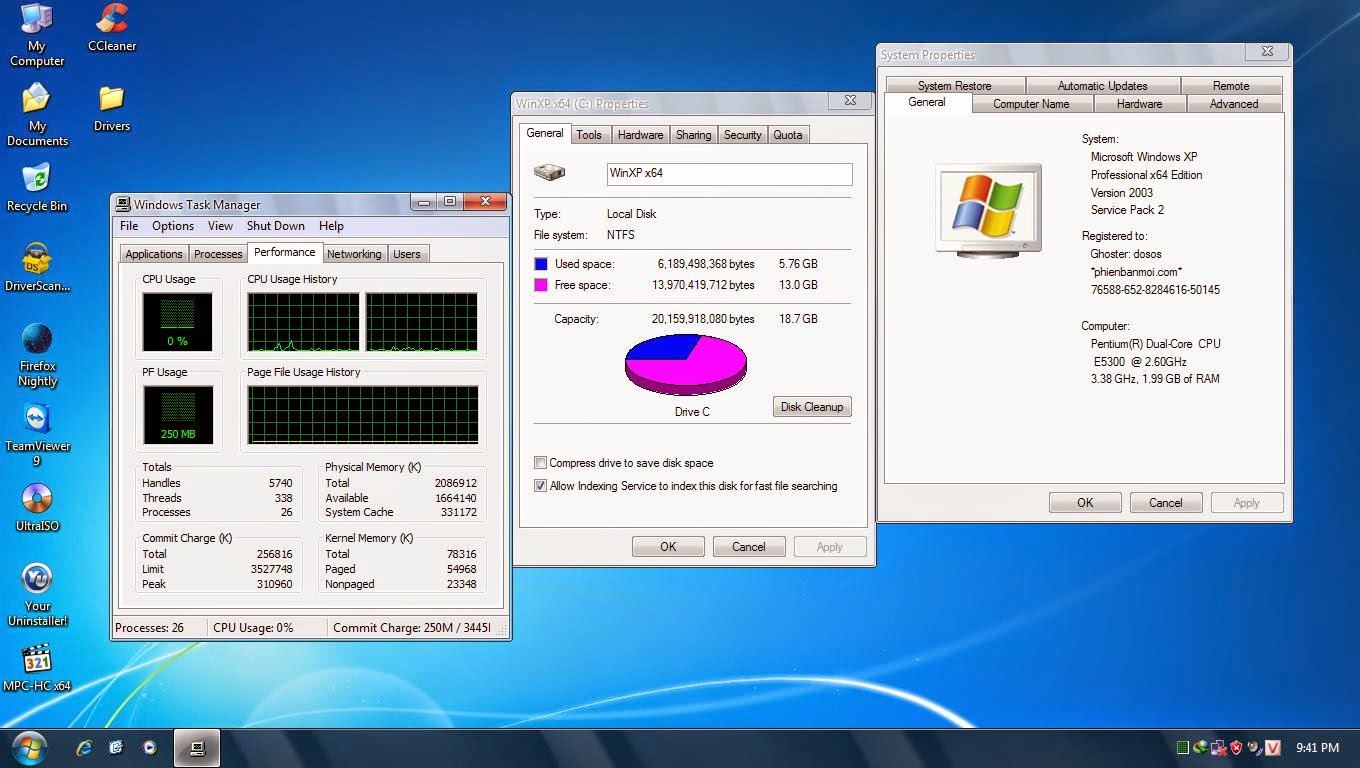Open the Drivers folder on the desktop

tap(112, 107)
